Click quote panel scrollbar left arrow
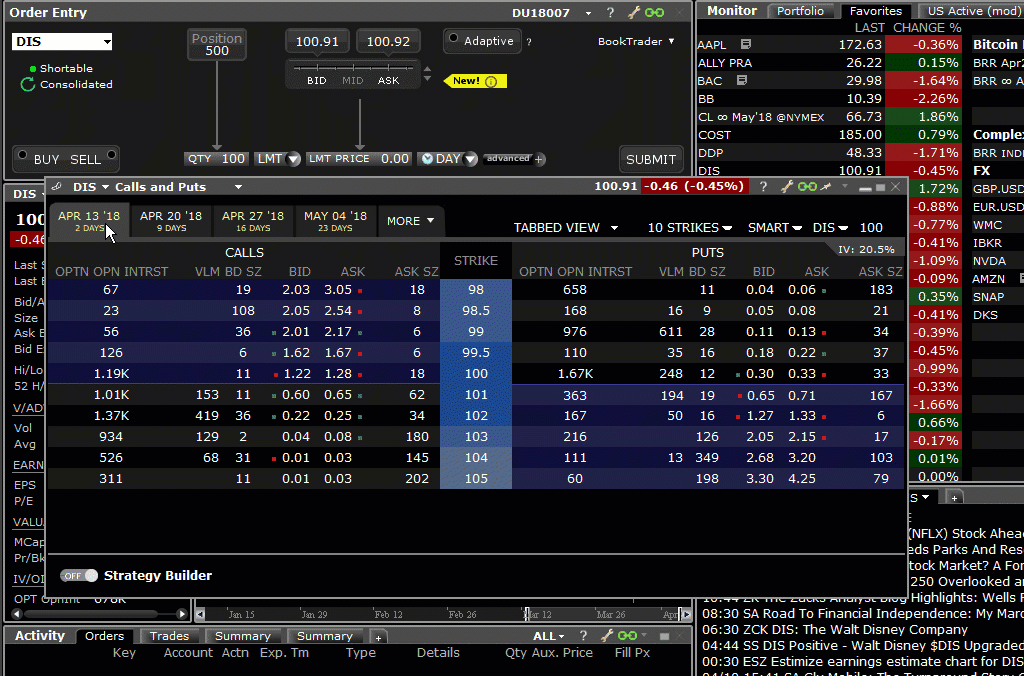Screen dimensions: 1024x676 pyautogui.click(x=17, y=614)
